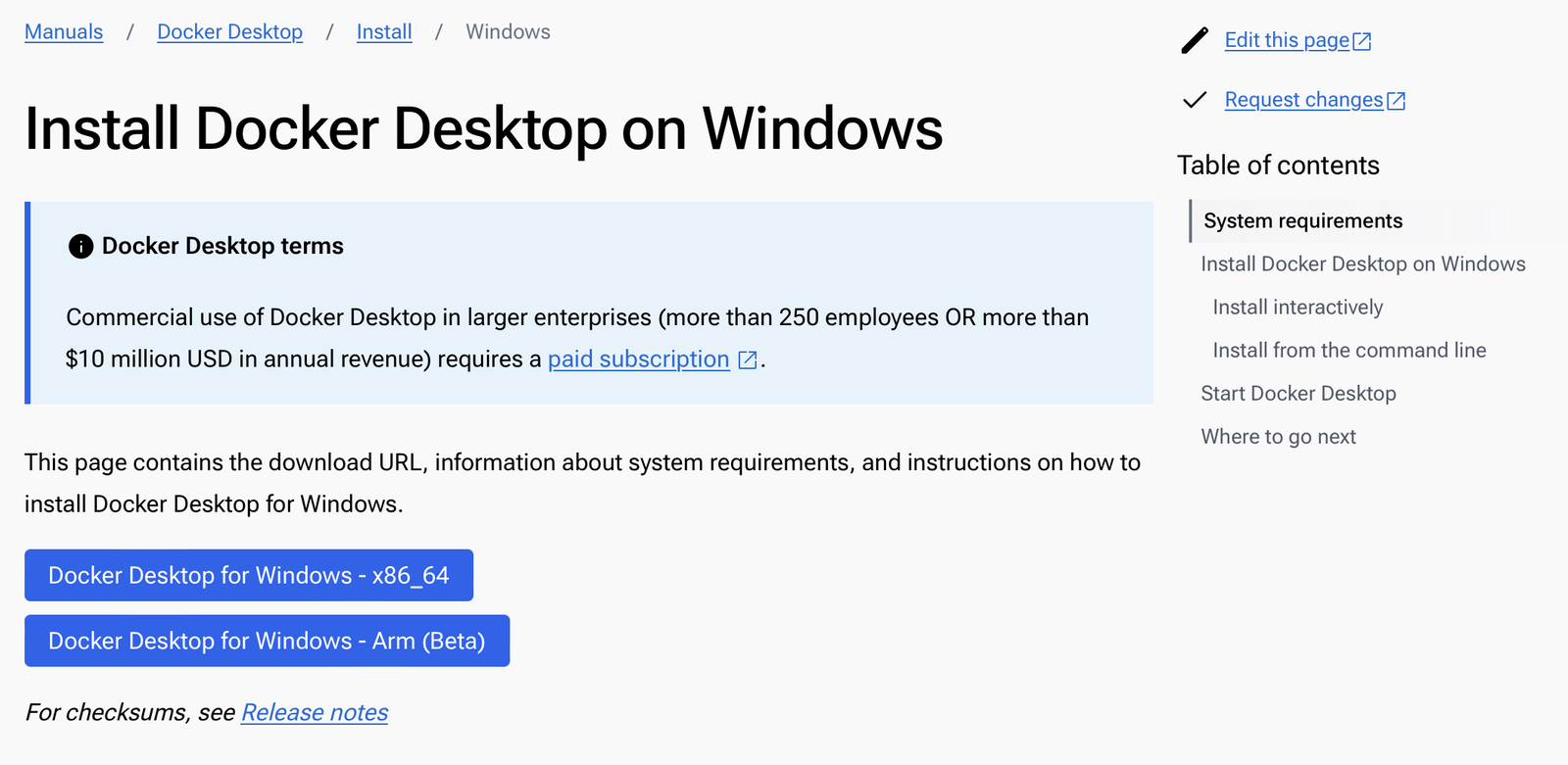Jump to Install Docker Desktop on Windows section
This screenshot has width=1568, height=765.
click(x=1363, y=263)
